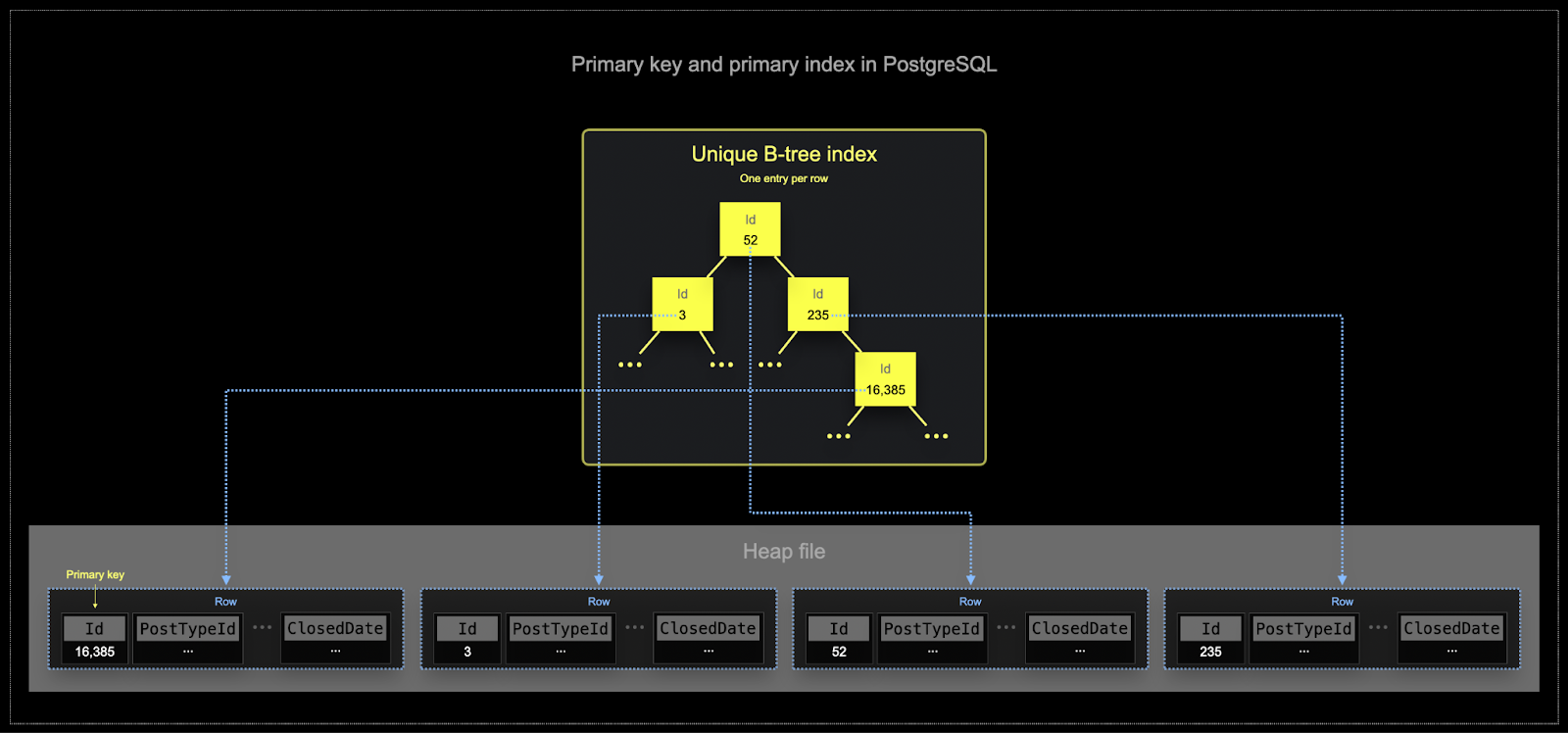
Task: Click the "Row" label above the Id 3 row
Action: click(599, 602)
